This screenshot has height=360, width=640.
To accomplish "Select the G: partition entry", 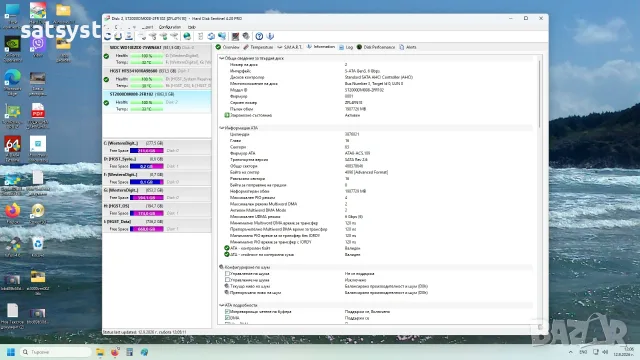I will click(x=157, y=194).
